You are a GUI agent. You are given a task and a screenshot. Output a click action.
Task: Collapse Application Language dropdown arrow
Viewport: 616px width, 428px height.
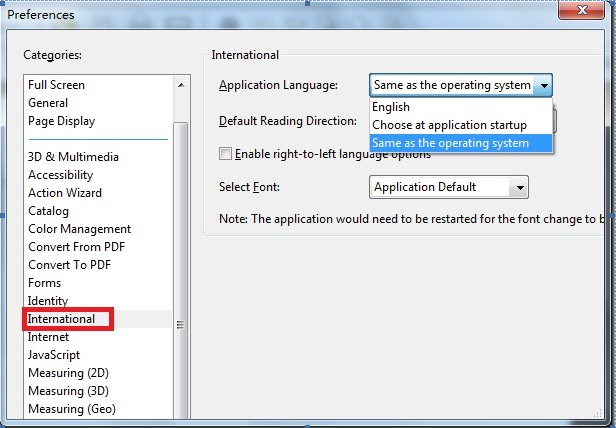544,85
